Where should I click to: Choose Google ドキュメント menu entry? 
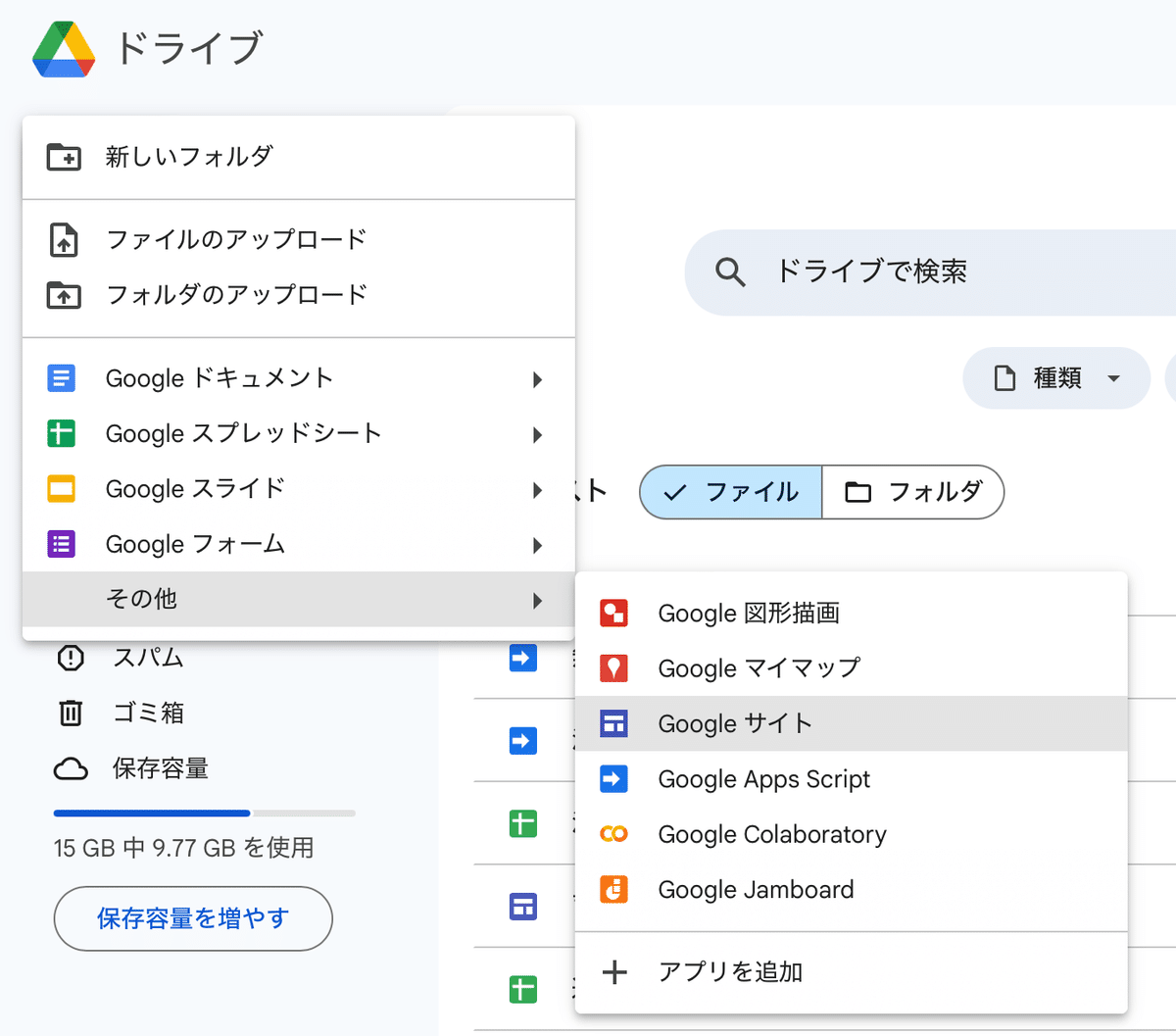(x=298, y=378)
